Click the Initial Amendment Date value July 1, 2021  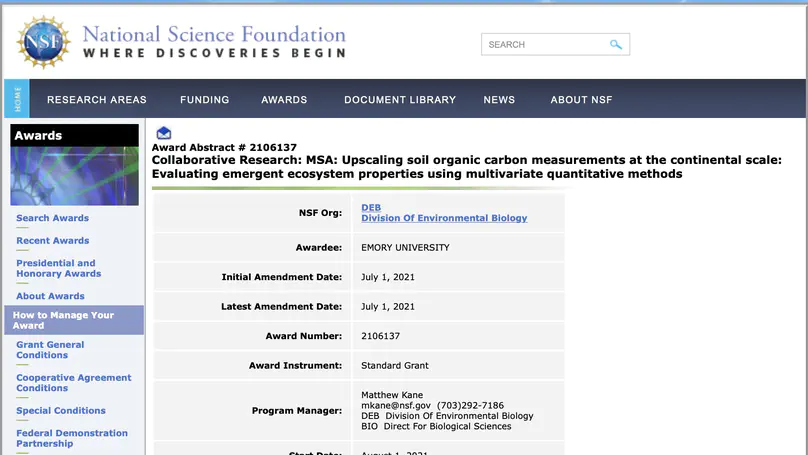pyautogui.click(x=388, y=277)
